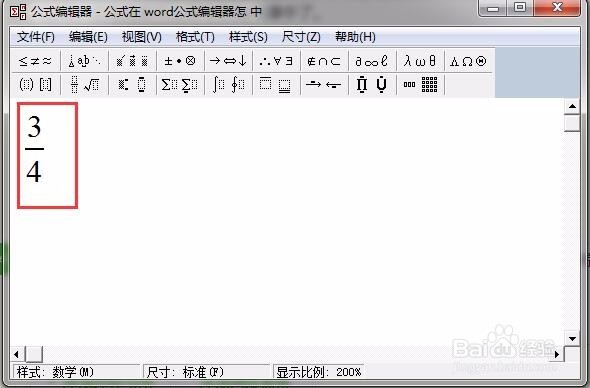Viewport: 590px width, 388px height.
Task: Click the horizontal scrollbar right arrow
Action: 557,354
